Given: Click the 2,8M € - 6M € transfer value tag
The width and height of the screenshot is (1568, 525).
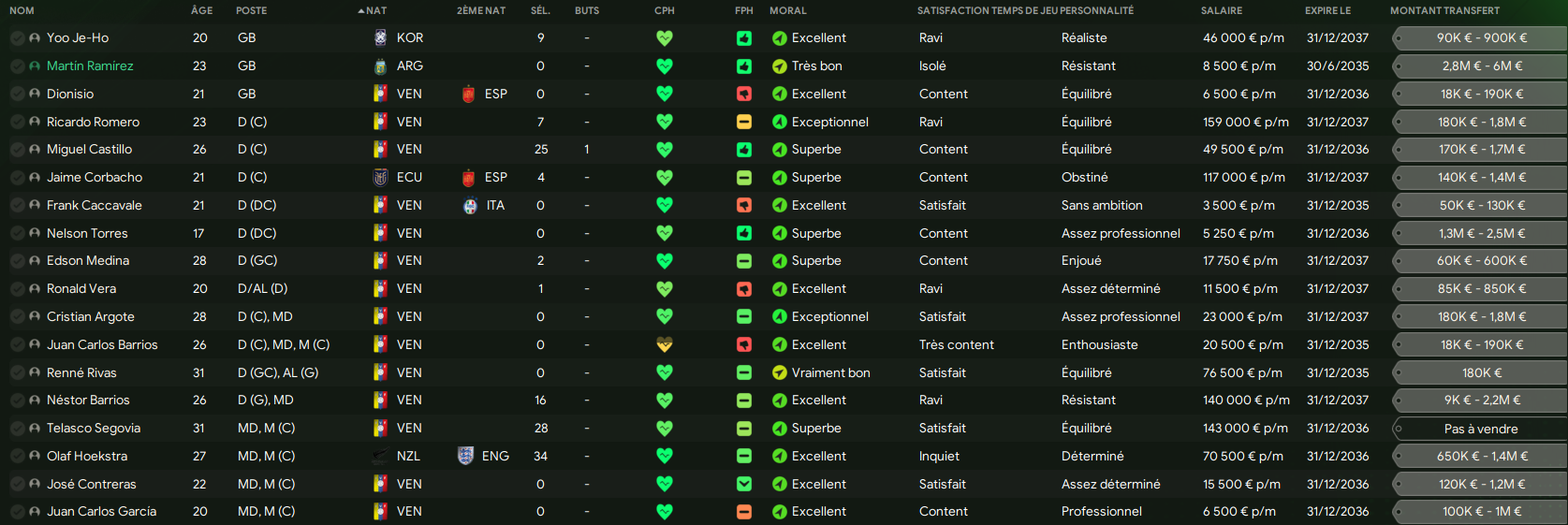Looking at the screenshot, I should pyautogui.click(x=1481, y=66).
